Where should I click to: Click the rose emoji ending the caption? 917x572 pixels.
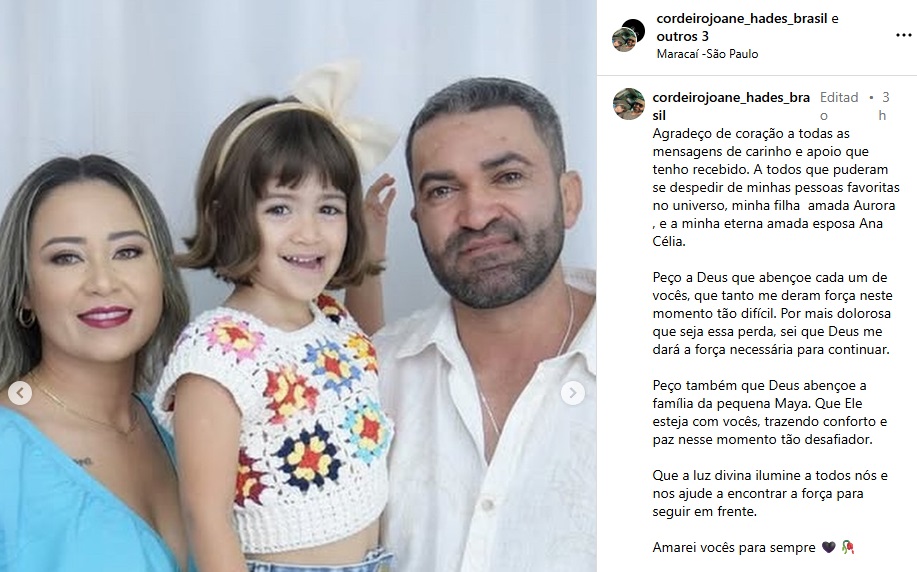847,547
